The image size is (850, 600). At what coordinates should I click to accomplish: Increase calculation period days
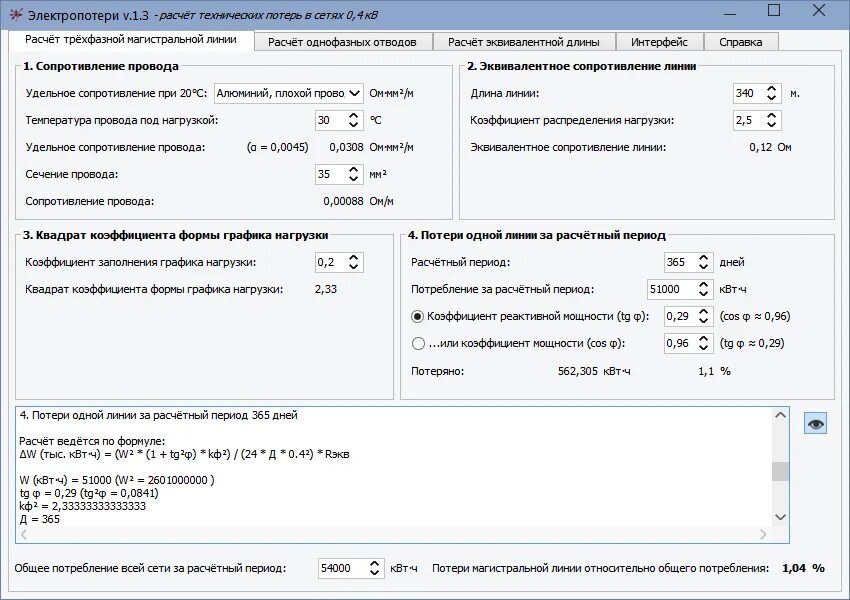tap(703, 257)
